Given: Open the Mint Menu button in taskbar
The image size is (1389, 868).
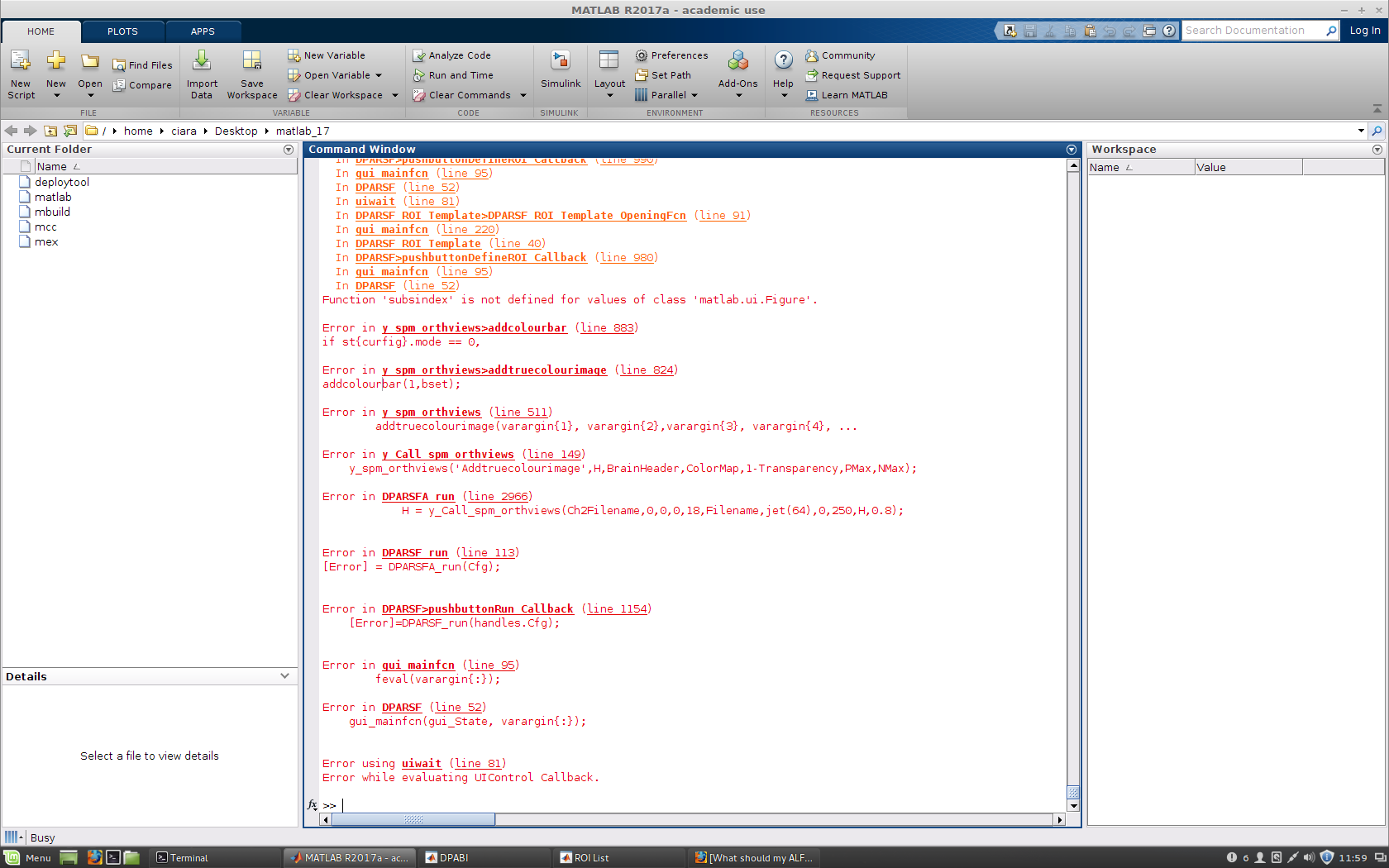Looking at the screenshot, I should 27,858.
